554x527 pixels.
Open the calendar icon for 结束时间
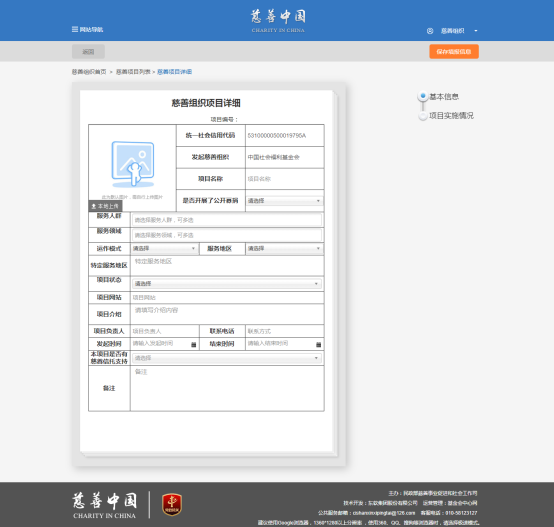(x=318, y=344)
